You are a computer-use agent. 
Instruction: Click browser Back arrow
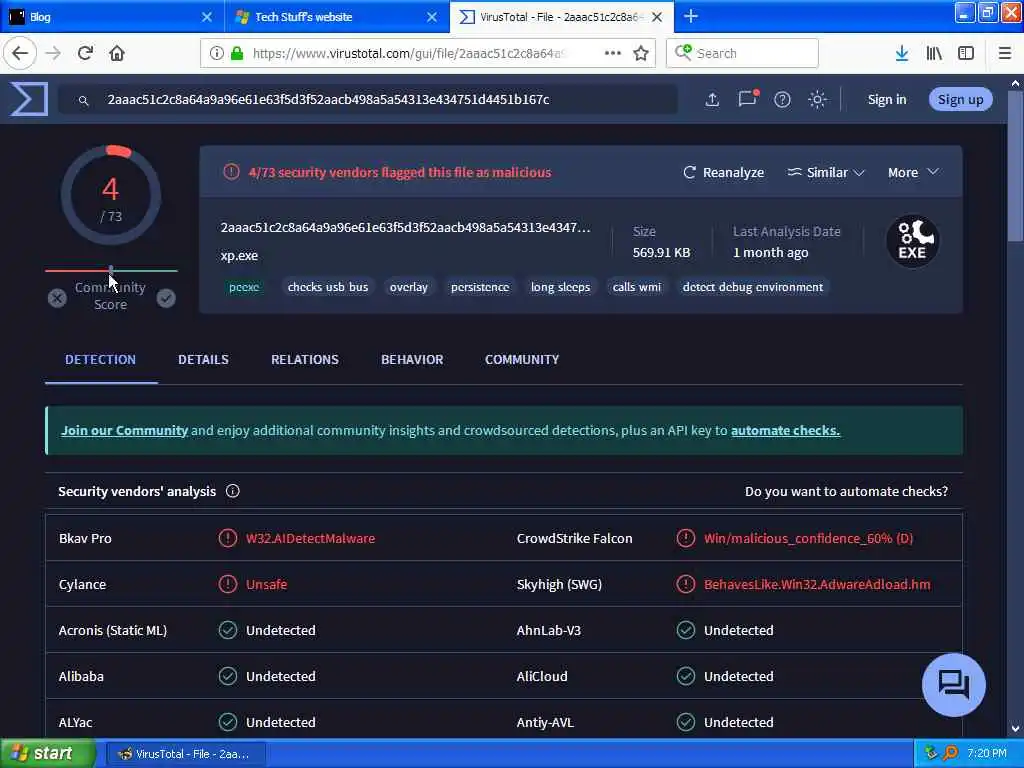coord(20,53)
